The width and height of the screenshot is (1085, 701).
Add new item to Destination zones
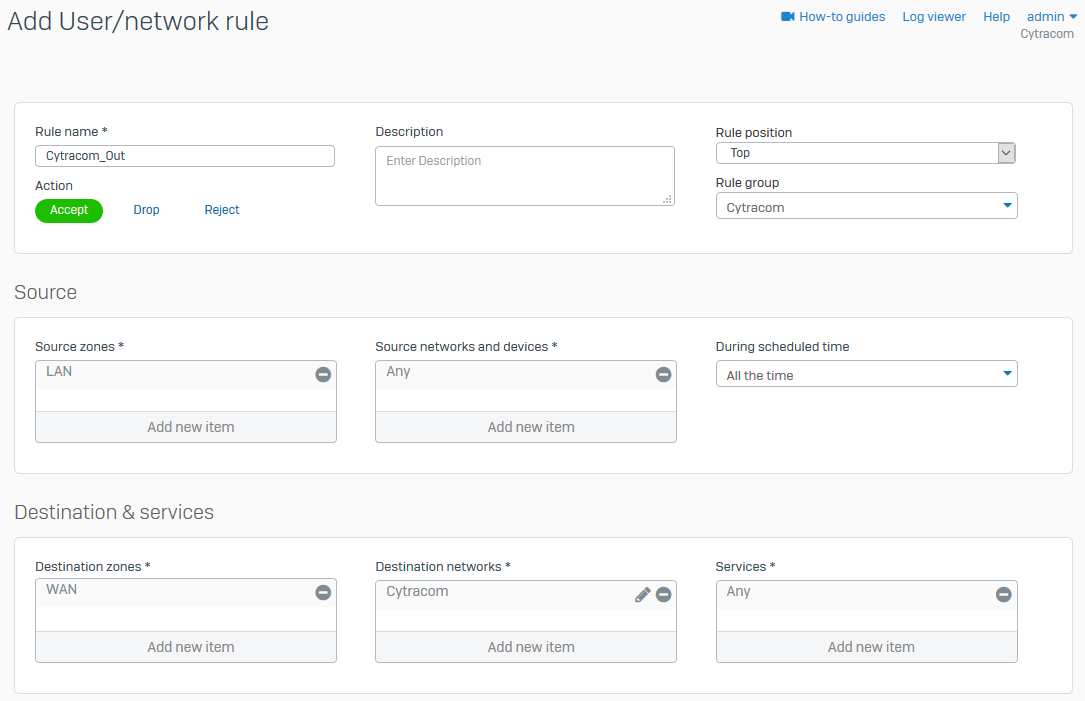[186, 647]
